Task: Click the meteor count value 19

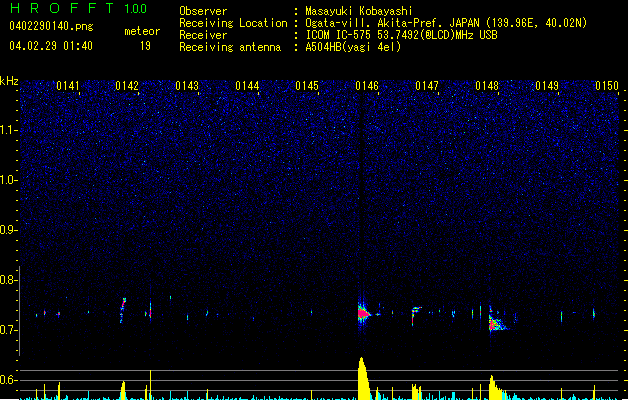Action: click(x=145, y=46)
